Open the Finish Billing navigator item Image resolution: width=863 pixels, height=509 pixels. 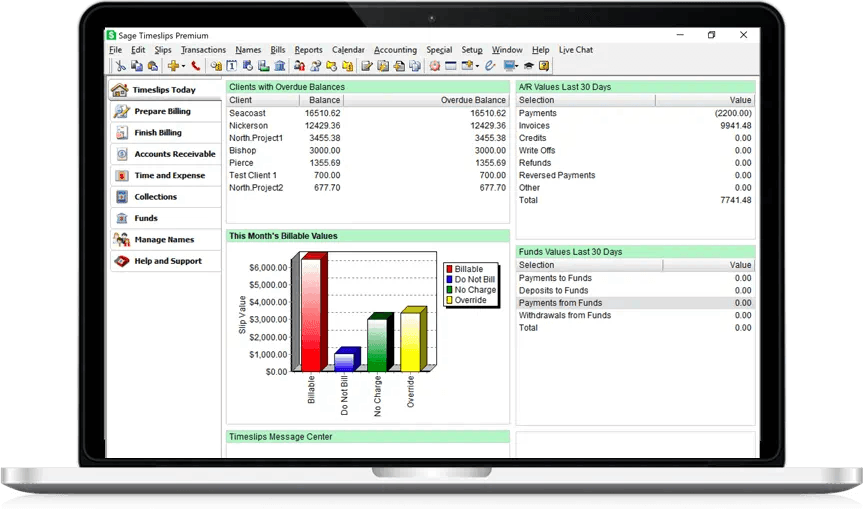point(166,133)
